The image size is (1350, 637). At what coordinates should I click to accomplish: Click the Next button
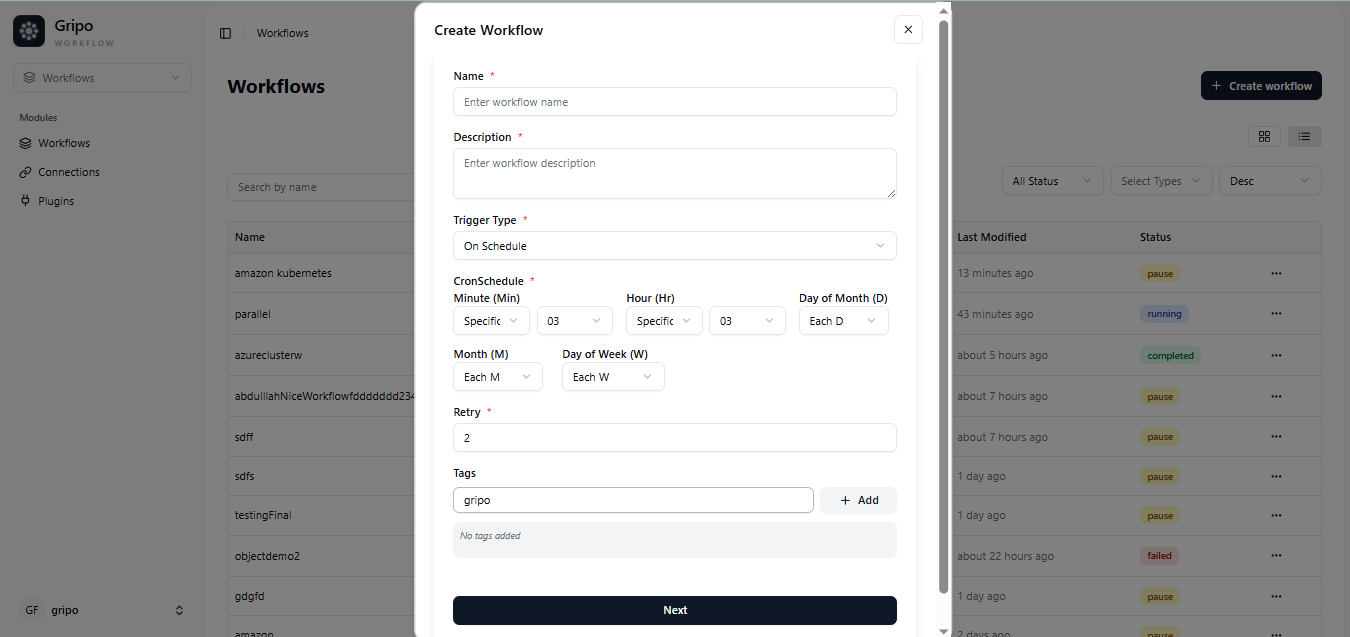[x=674, y=610]
